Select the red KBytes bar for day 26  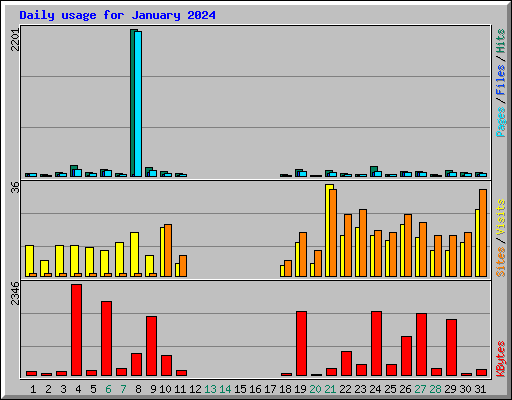(406, 356)
